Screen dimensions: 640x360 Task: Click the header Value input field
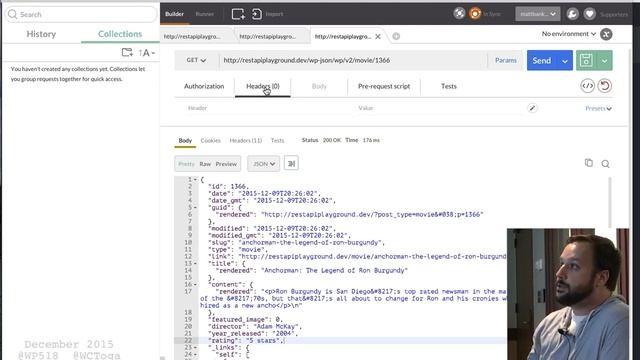click(x=440, y=108)
